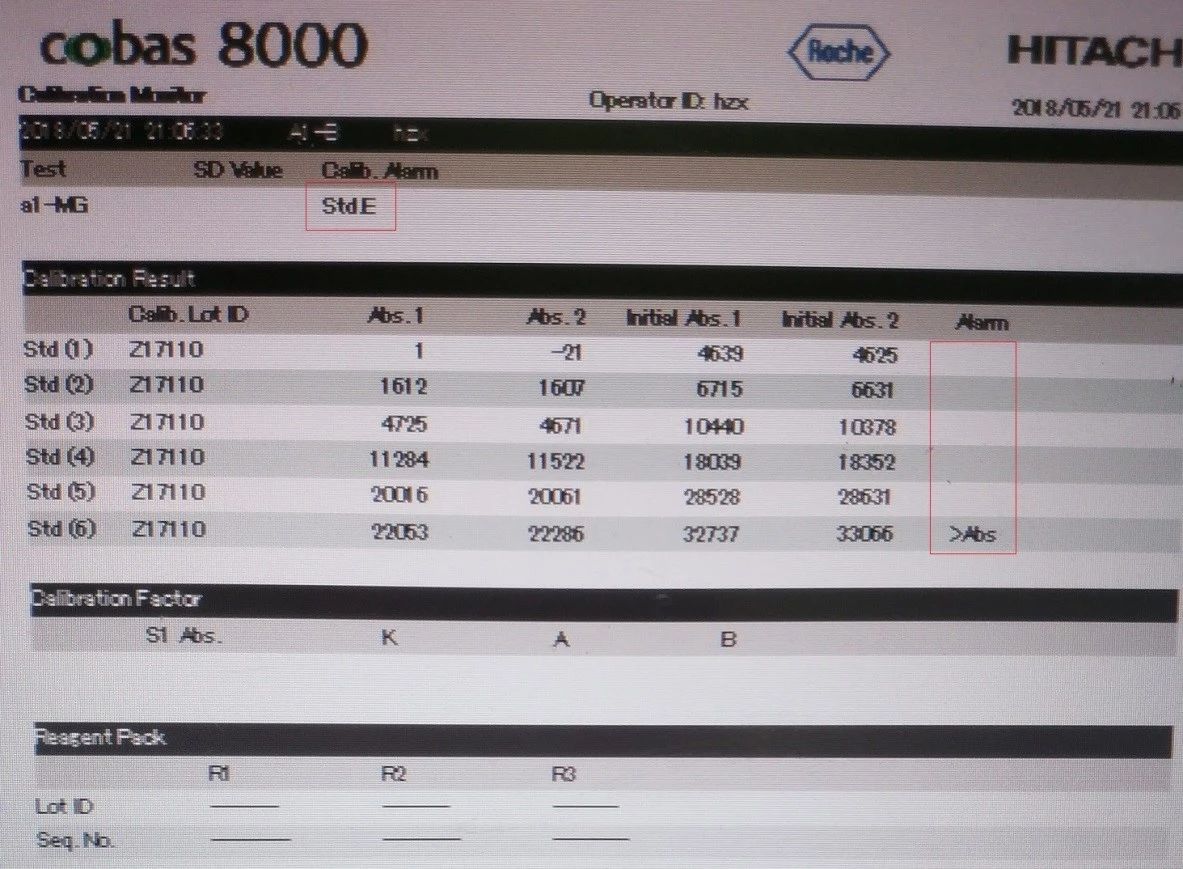Click the S1 Abs. factor label
1183x869 pixels.
184,635
